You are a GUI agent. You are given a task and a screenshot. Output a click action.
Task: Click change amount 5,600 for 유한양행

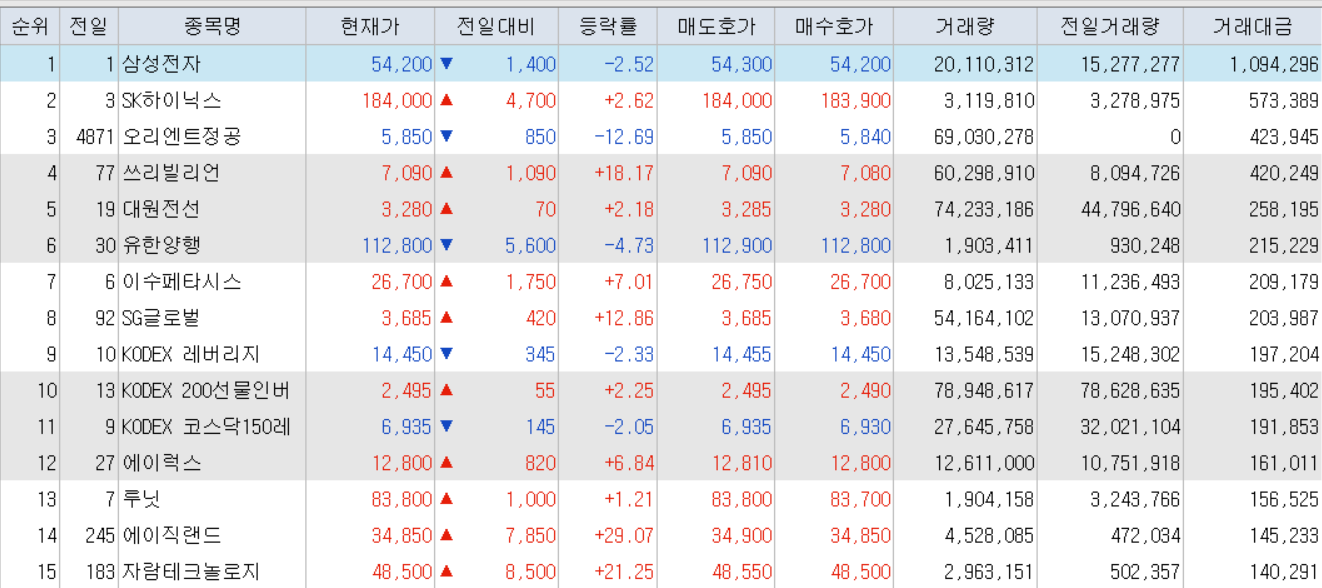pos(530,245)
